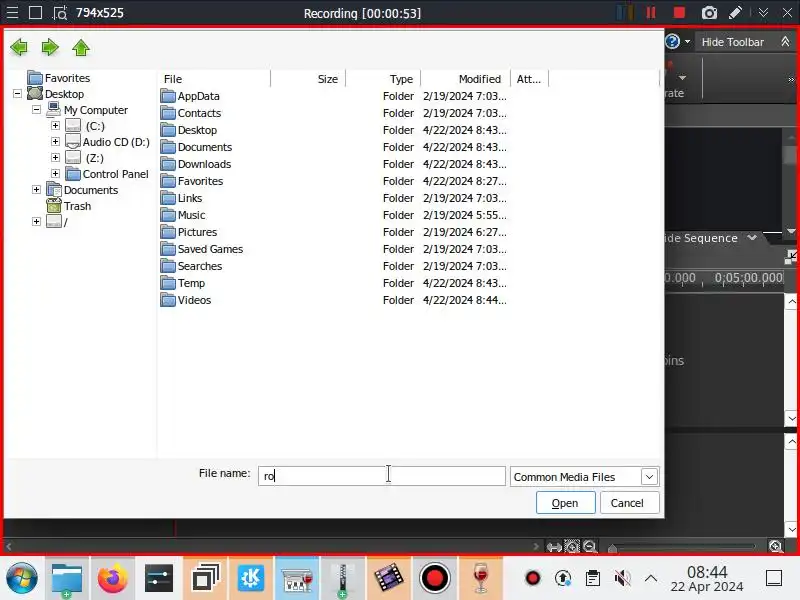Select Trash in the folder tree
This screenshot has width=800, height=600.
tap(77, 206)
